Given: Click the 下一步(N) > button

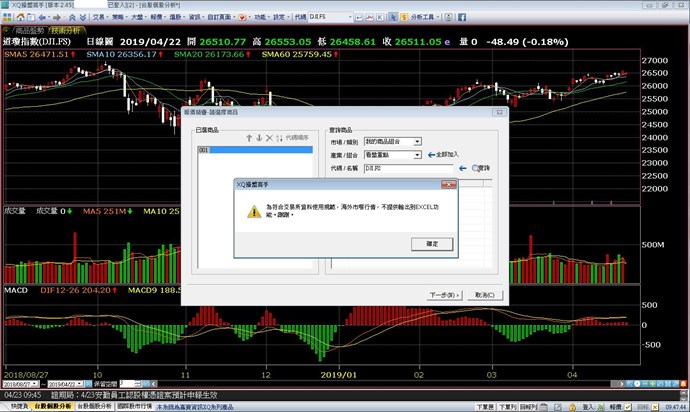Looking at the screenshot, I should pyautogui.click(x=443, y=295).
